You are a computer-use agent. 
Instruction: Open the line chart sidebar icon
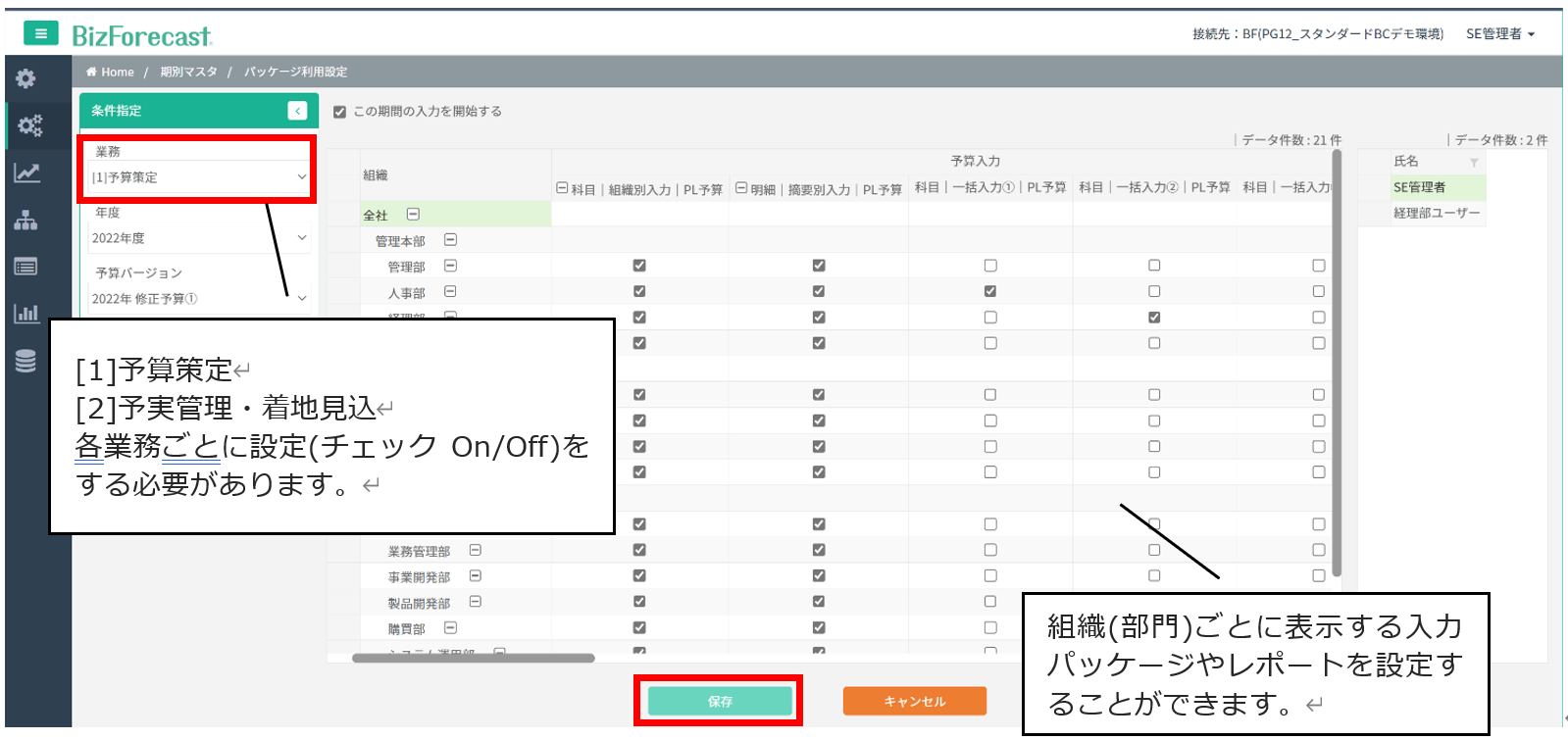point(26,173)
